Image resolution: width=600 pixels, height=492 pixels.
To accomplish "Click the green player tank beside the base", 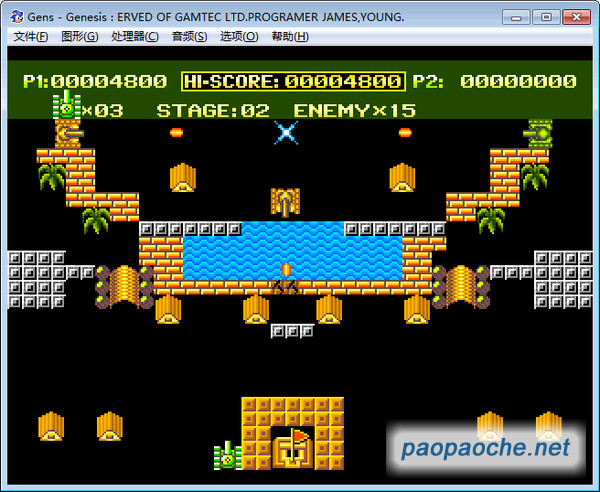I will tap(228, 455).
